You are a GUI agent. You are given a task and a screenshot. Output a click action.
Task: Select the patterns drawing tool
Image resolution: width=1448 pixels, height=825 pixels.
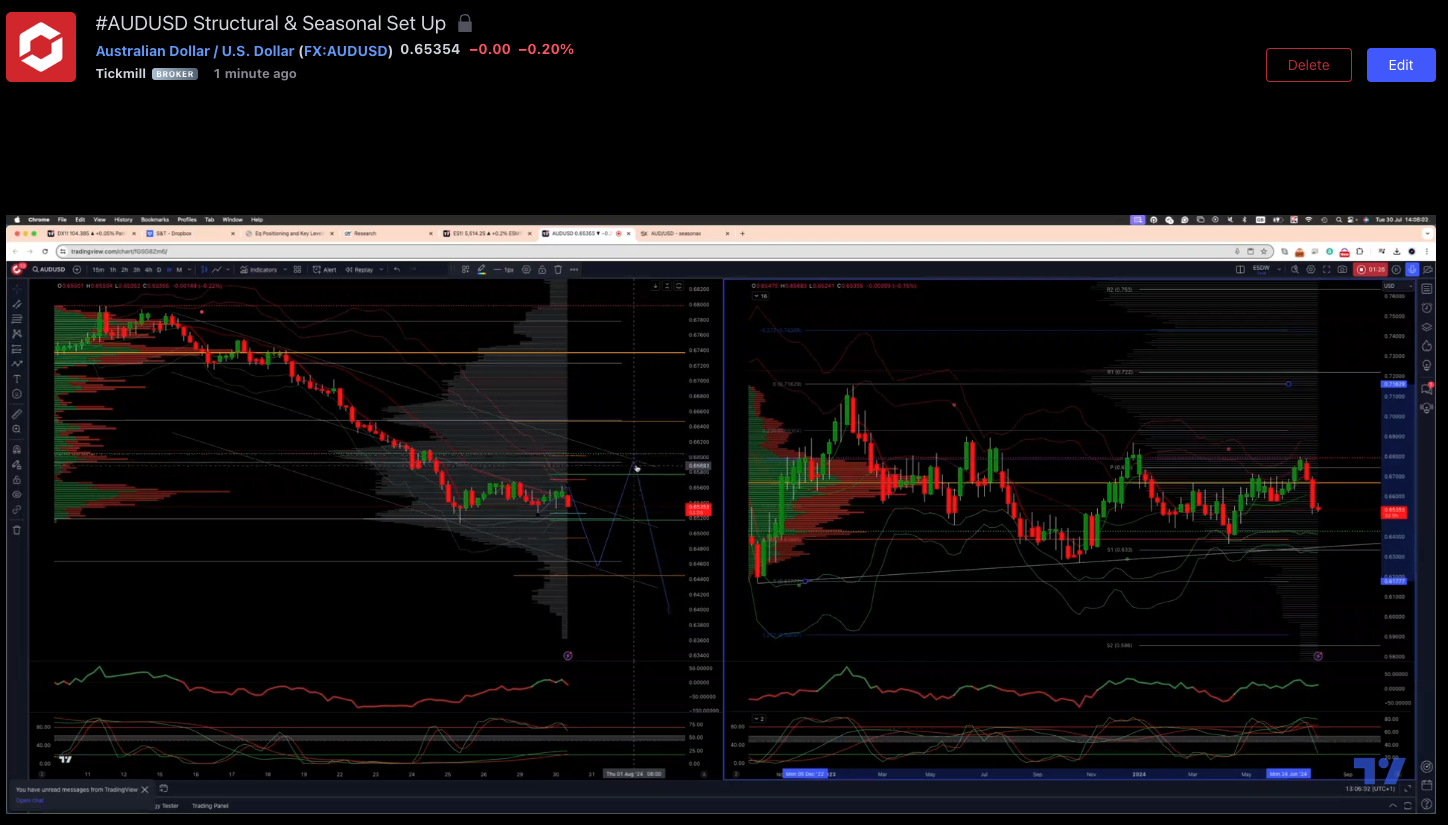tap(17, 334)
